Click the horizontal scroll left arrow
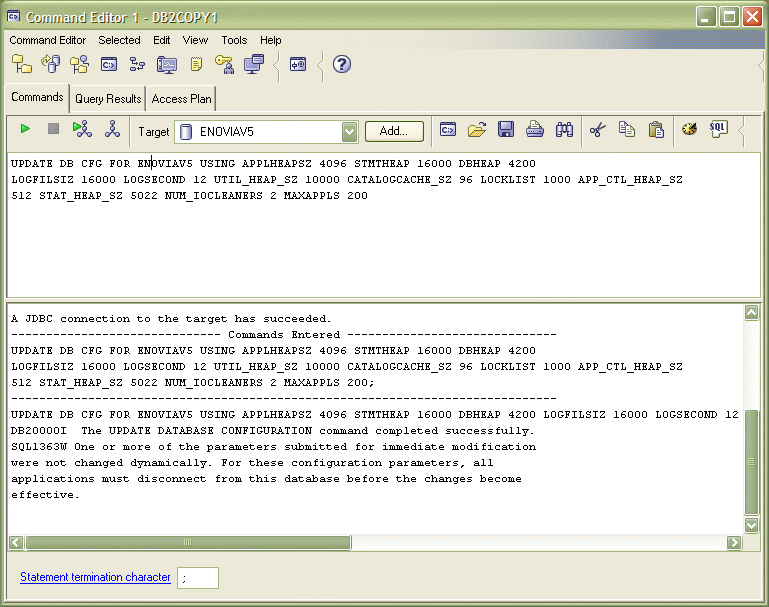 coord(16,542)
